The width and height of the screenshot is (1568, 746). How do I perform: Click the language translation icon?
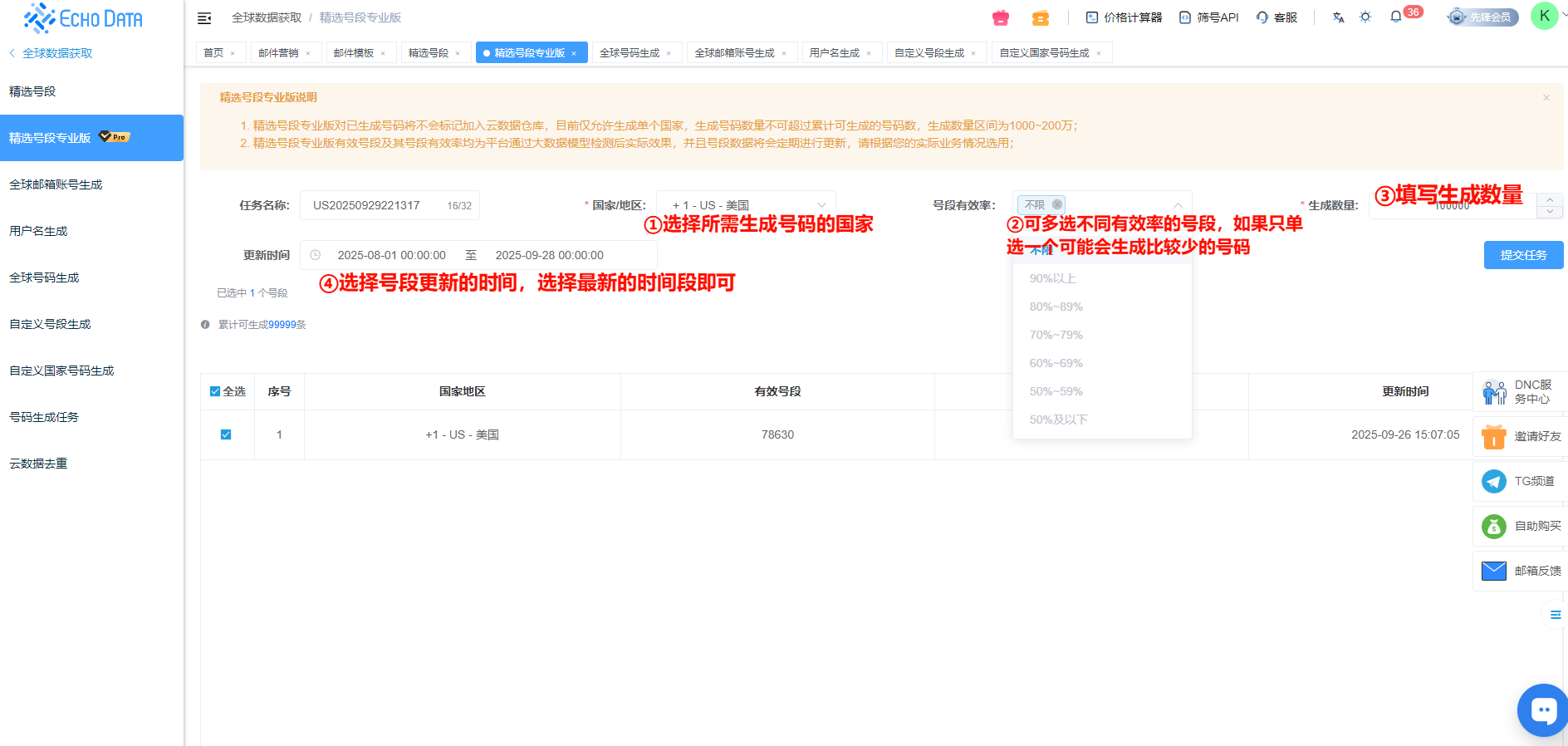coord(1338,17)
